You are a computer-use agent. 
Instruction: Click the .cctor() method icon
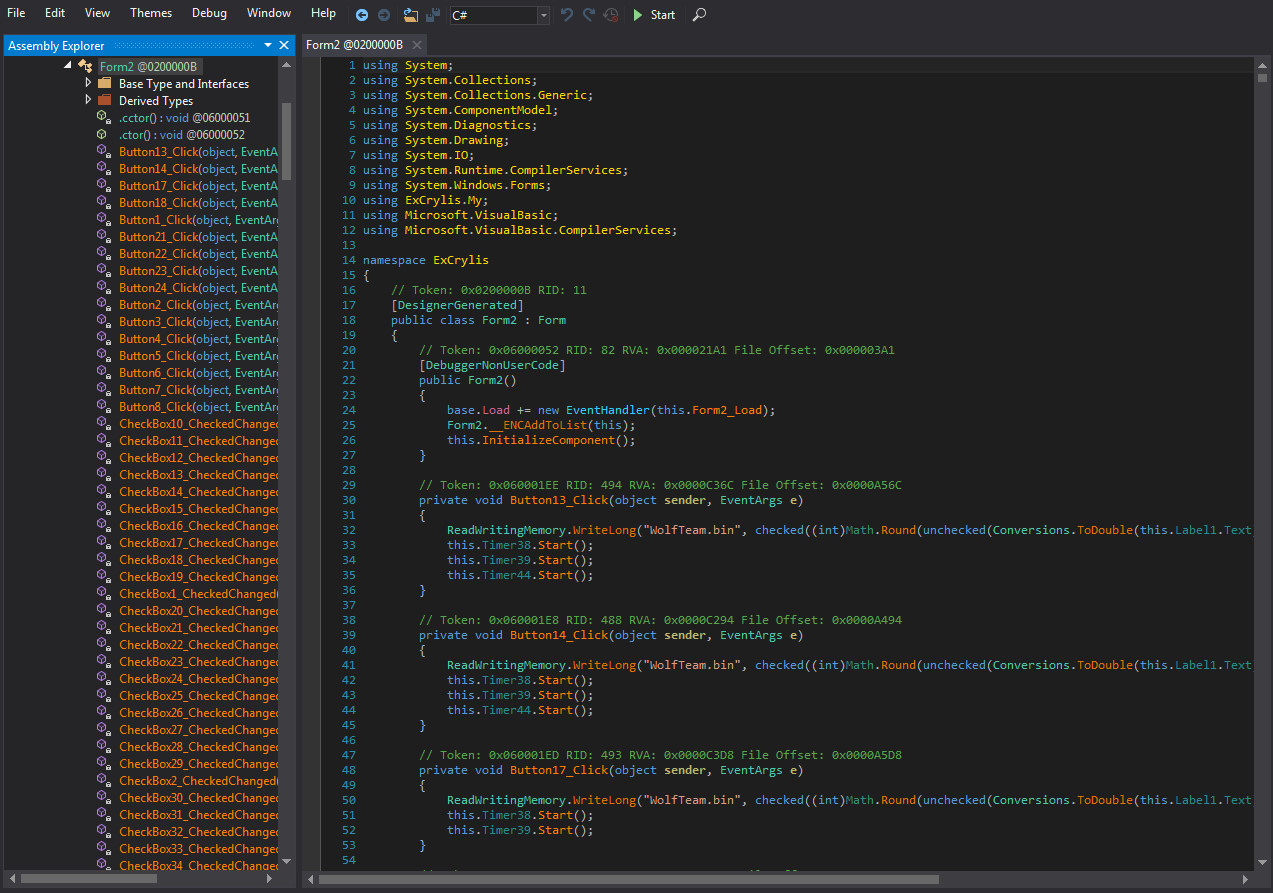[103, 117]
